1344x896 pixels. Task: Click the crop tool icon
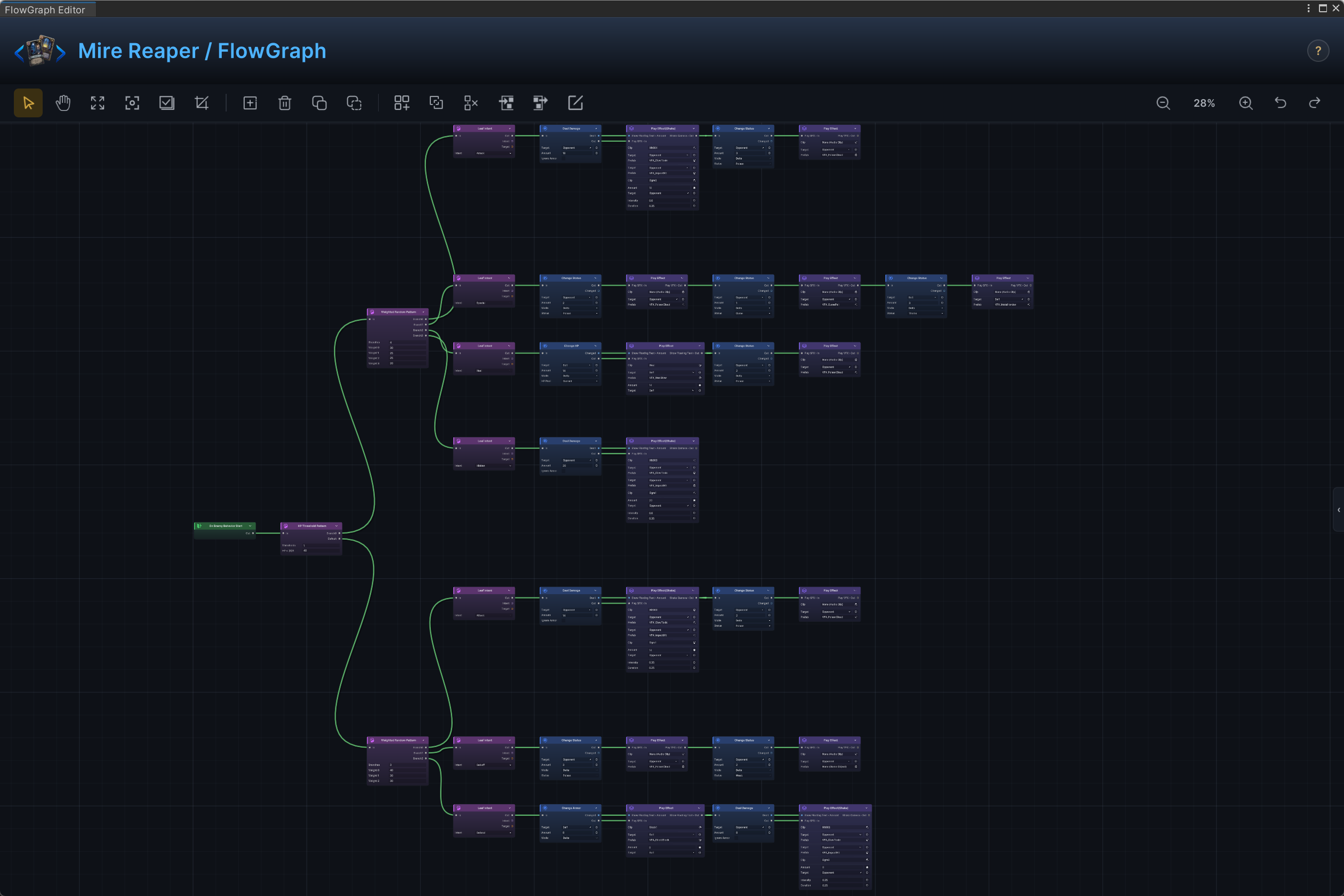[x=202, y=103]
